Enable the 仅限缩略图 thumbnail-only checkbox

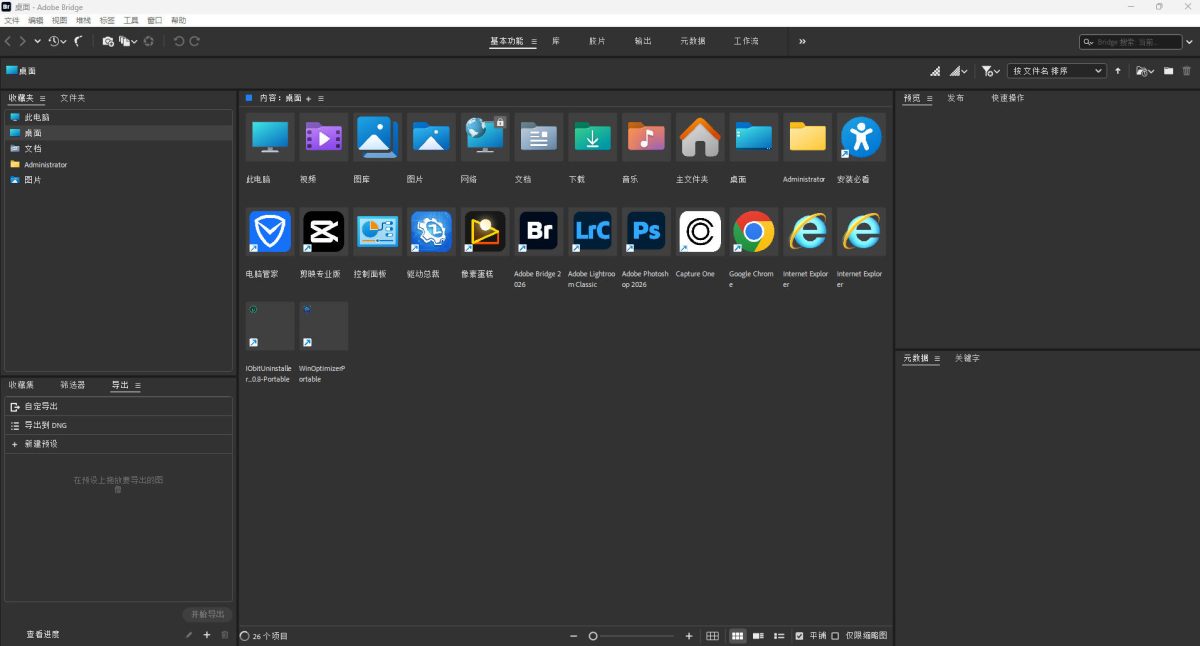click(x=835, y=636)
